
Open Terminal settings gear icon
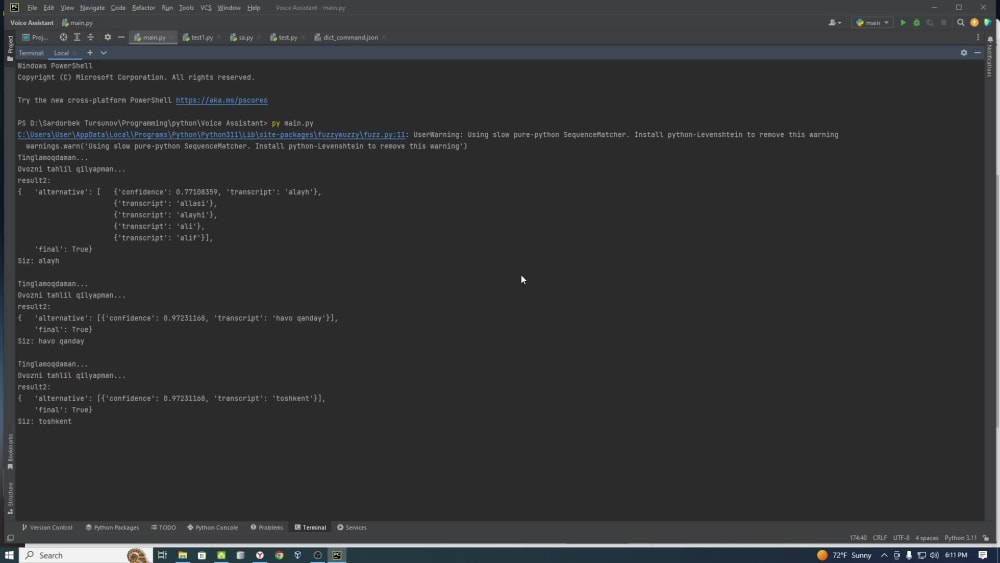[x=964, y=53]
